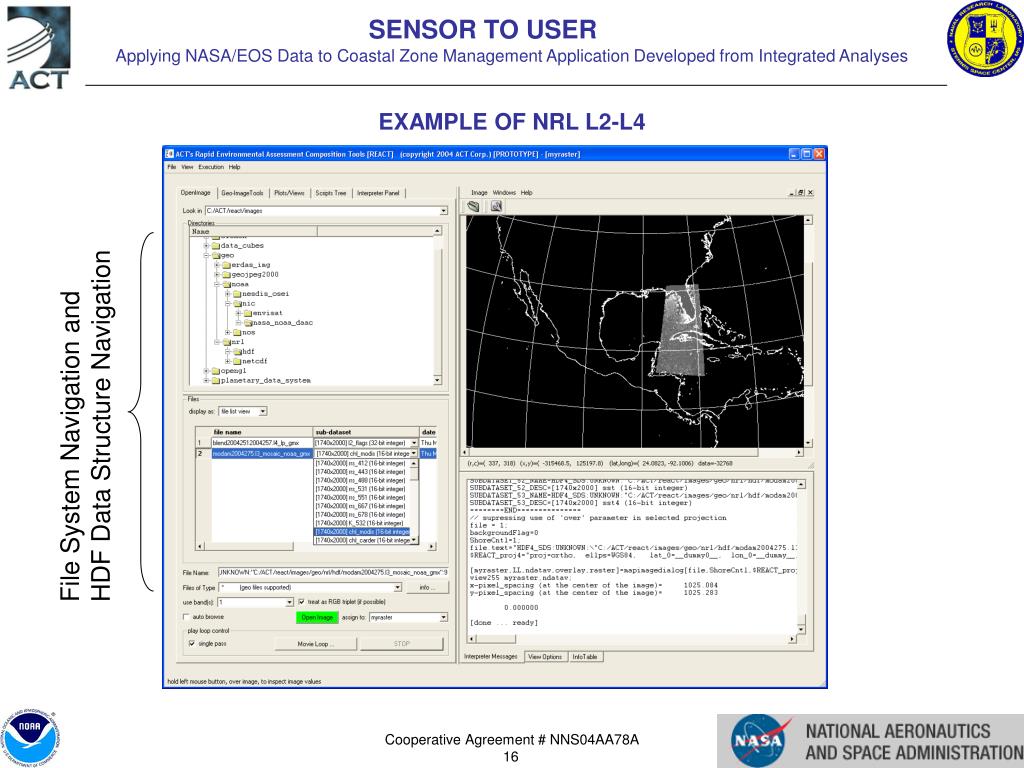This screenshot has height=768, width=1024.
Task: Switch to the Scripts Tree tab
Action: coord(331,193)
